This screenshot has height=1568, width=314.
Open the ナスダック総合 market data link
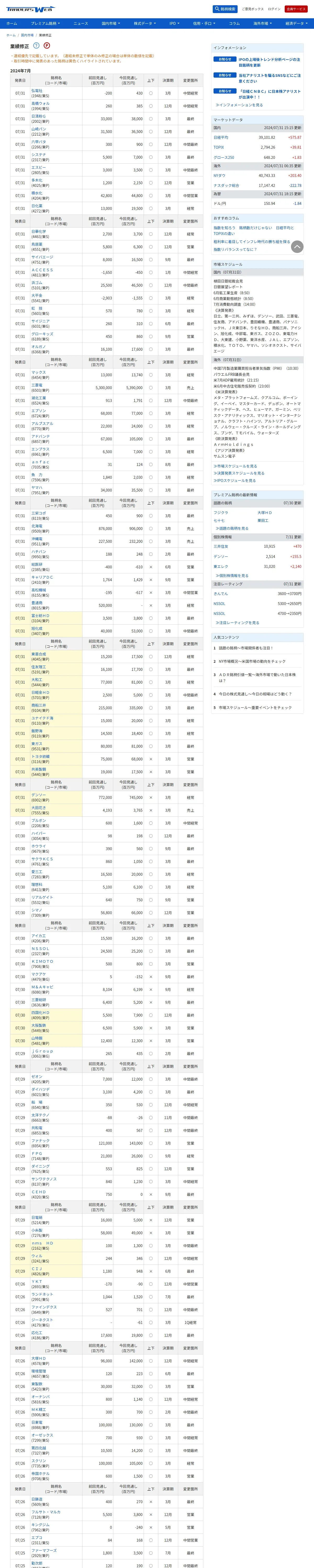coord(226,185)
